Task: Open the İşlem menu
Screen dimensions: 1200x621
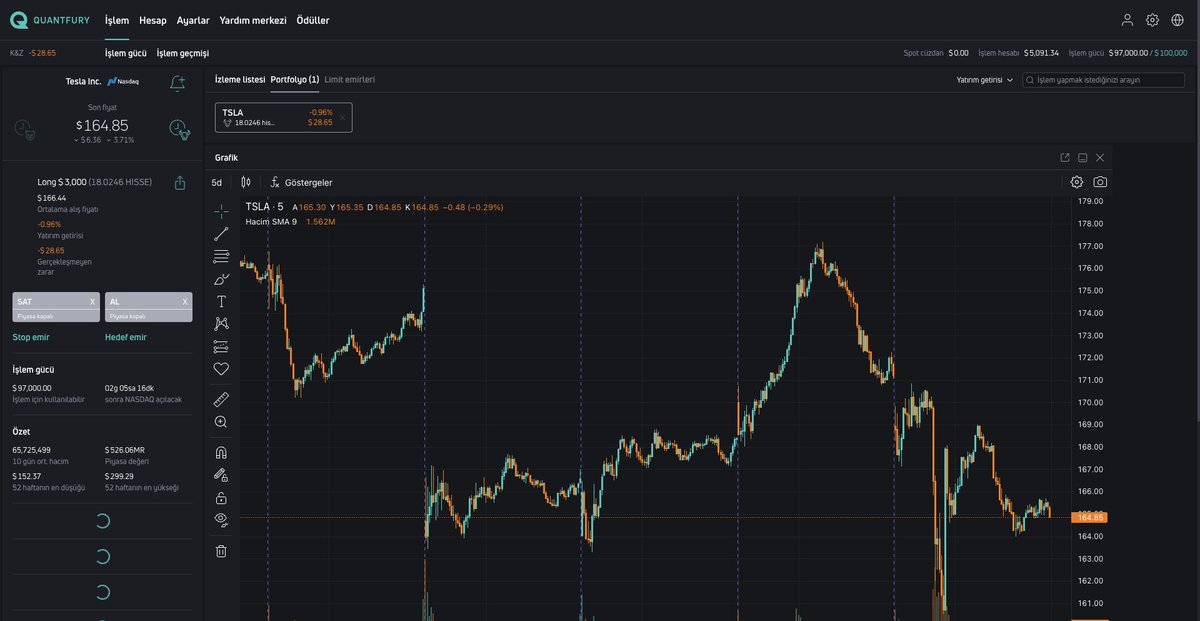Action: click(117, 20)
